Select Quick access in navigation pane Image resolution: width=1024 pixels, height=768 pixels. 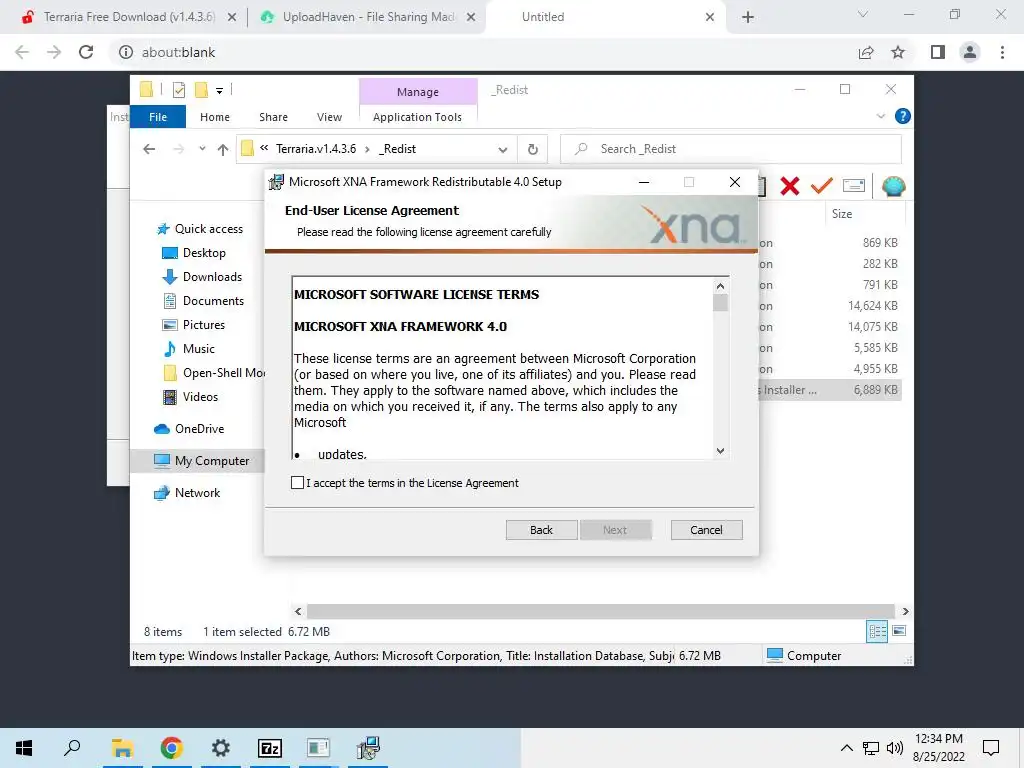[208, 229]
